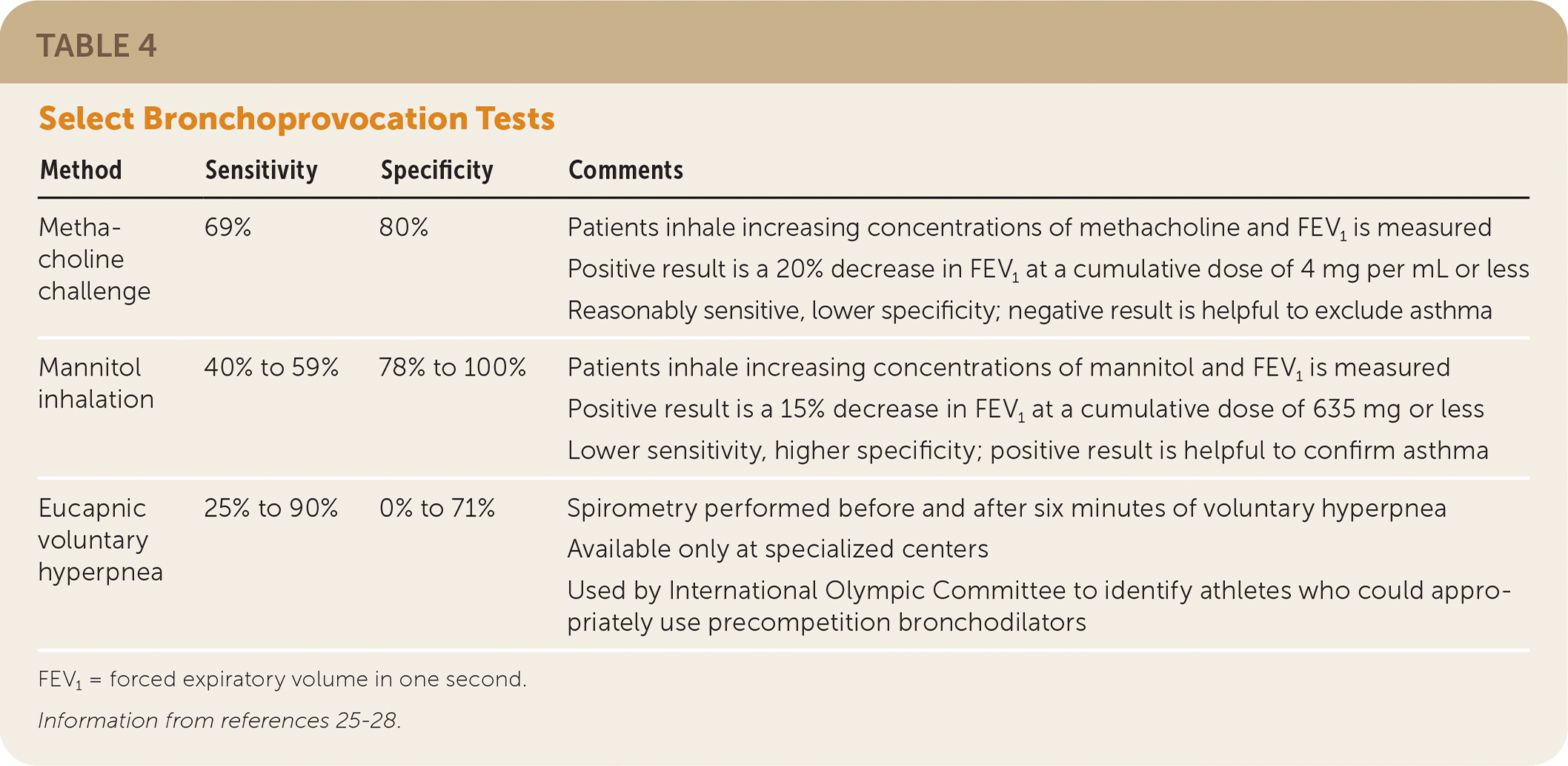Click the Select Bronchoprovocation Tests title
The image size is (1568, 766).
pos(296,119)
